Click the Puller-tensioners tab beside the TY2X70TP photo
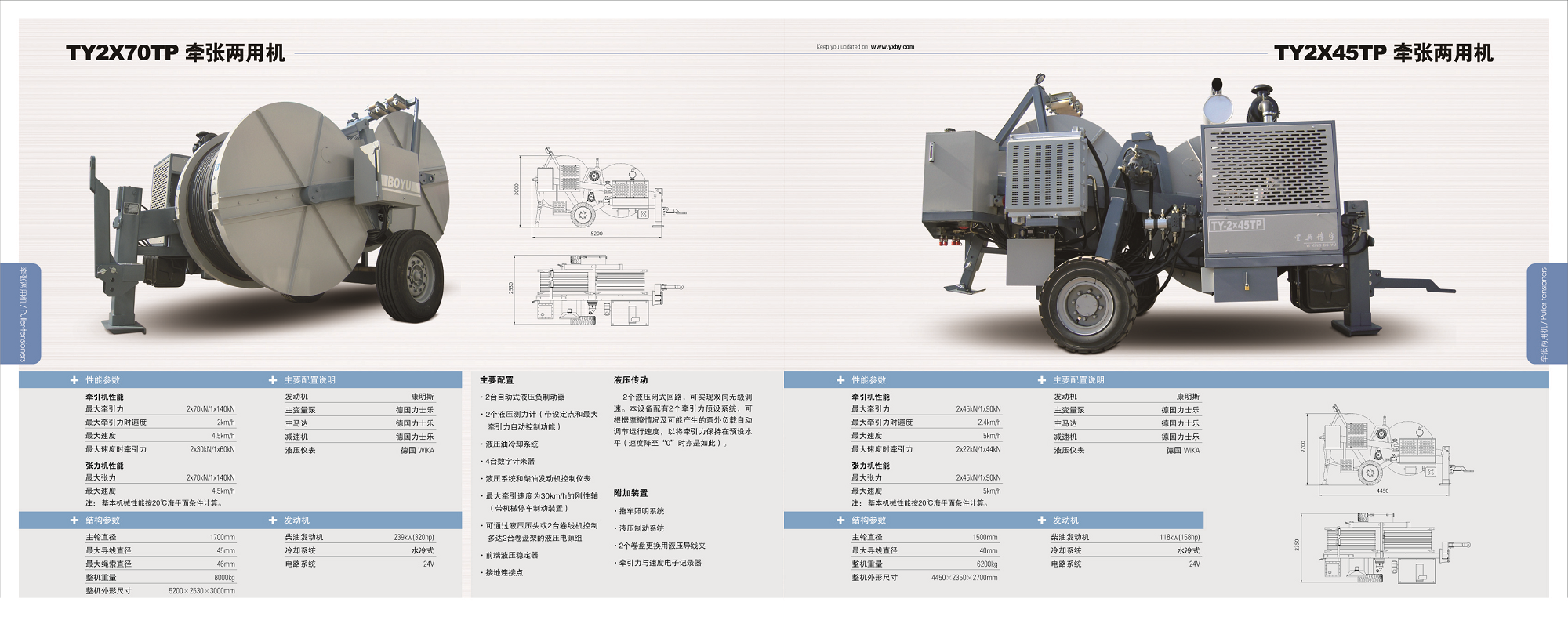This screenshot has width=1568, height=642. pyautogui.click(x=21, y=314)
